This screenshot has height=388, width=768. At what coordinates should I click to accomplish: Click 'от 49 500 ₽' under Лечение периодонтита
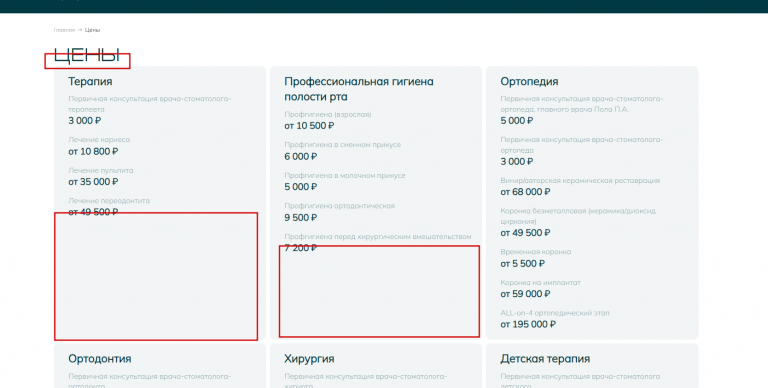pos(93,212)
